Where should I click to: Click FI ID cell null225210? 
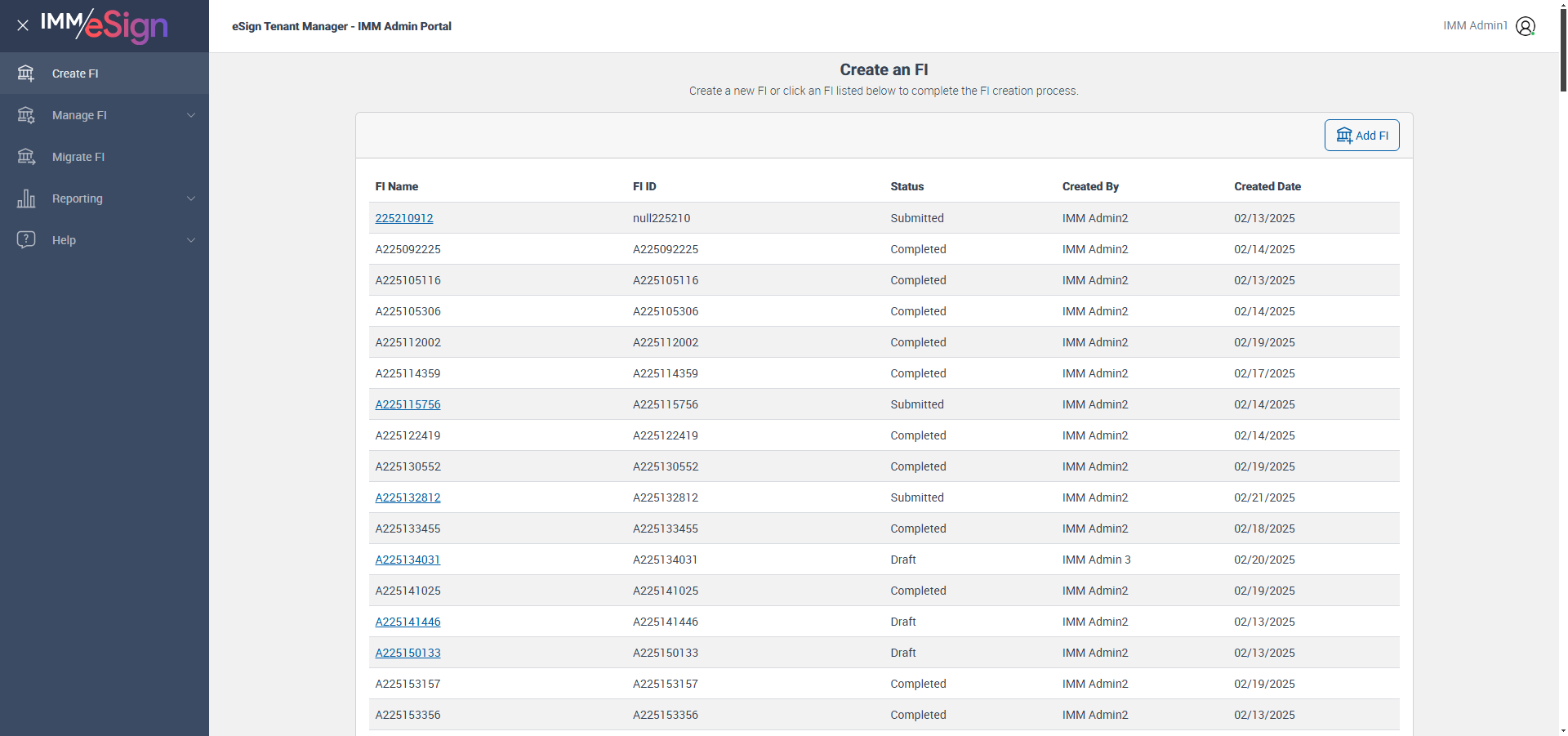click(x=661, y=218)
